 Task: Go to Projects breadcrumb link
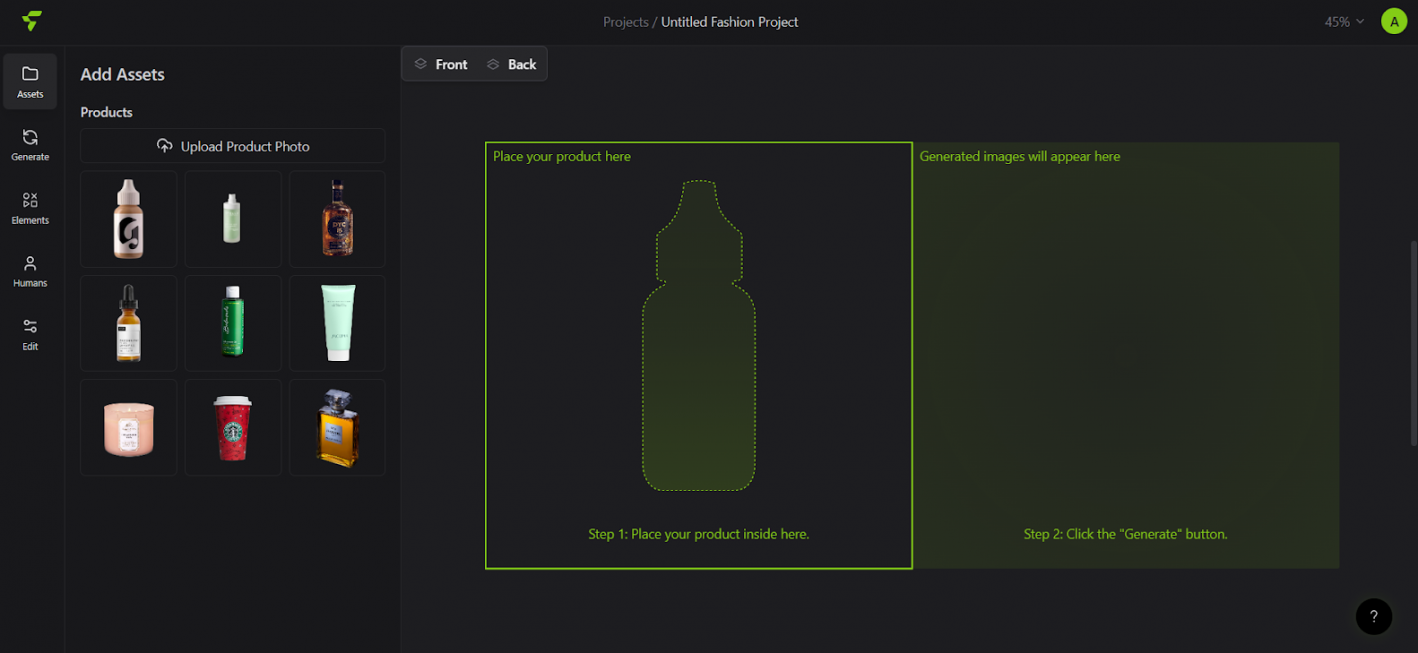pos(626,22)
